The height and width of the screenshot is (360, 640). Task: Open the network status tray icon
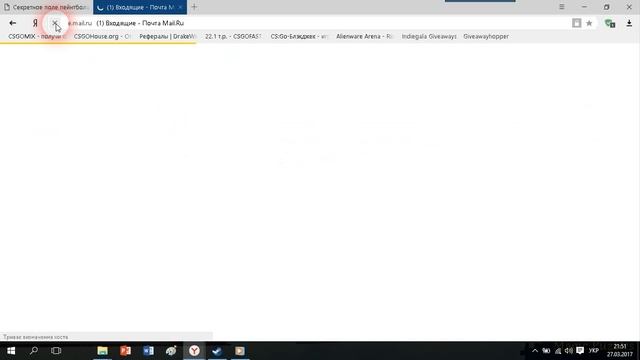click(x=558, y=351)
